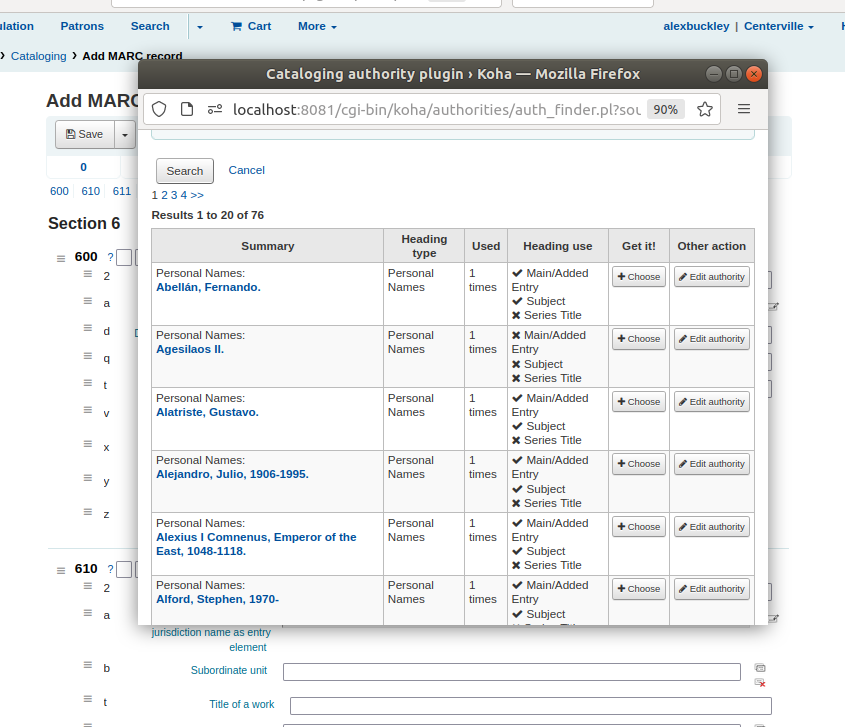
Task: Edit authority for Alejandro, Julio
Action: click(x=711, y=463)
